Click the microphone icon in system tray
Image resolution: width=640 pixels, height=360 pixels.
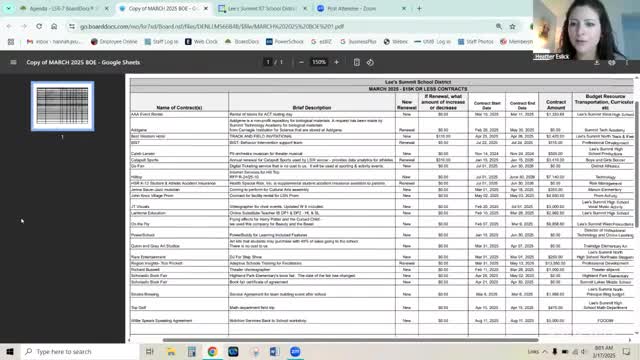click(555, 351)
